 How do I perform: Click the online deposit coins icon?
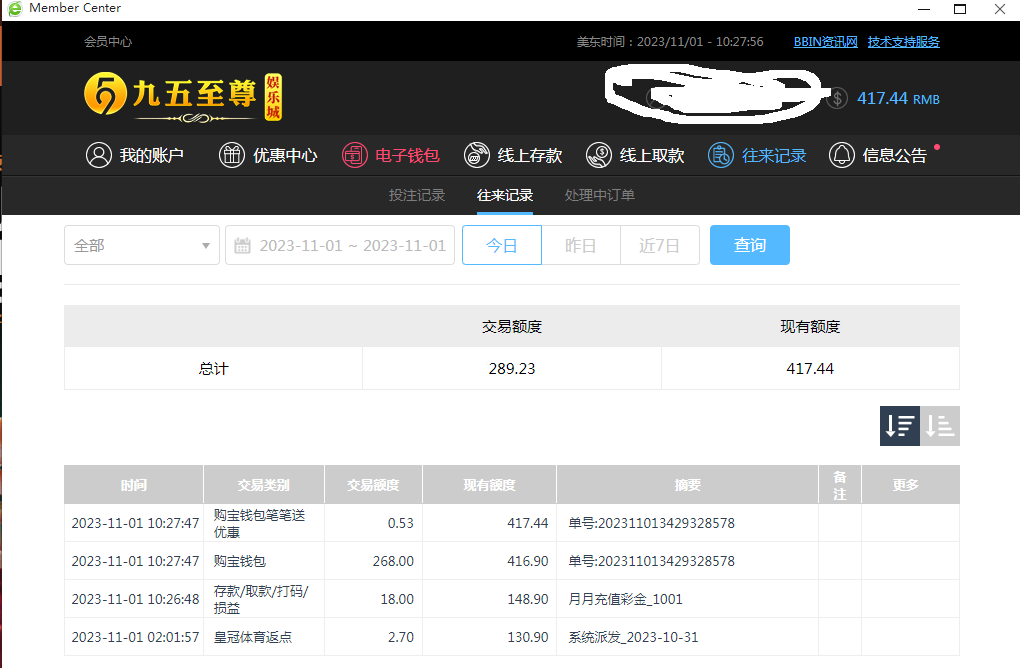coord(477,155)
